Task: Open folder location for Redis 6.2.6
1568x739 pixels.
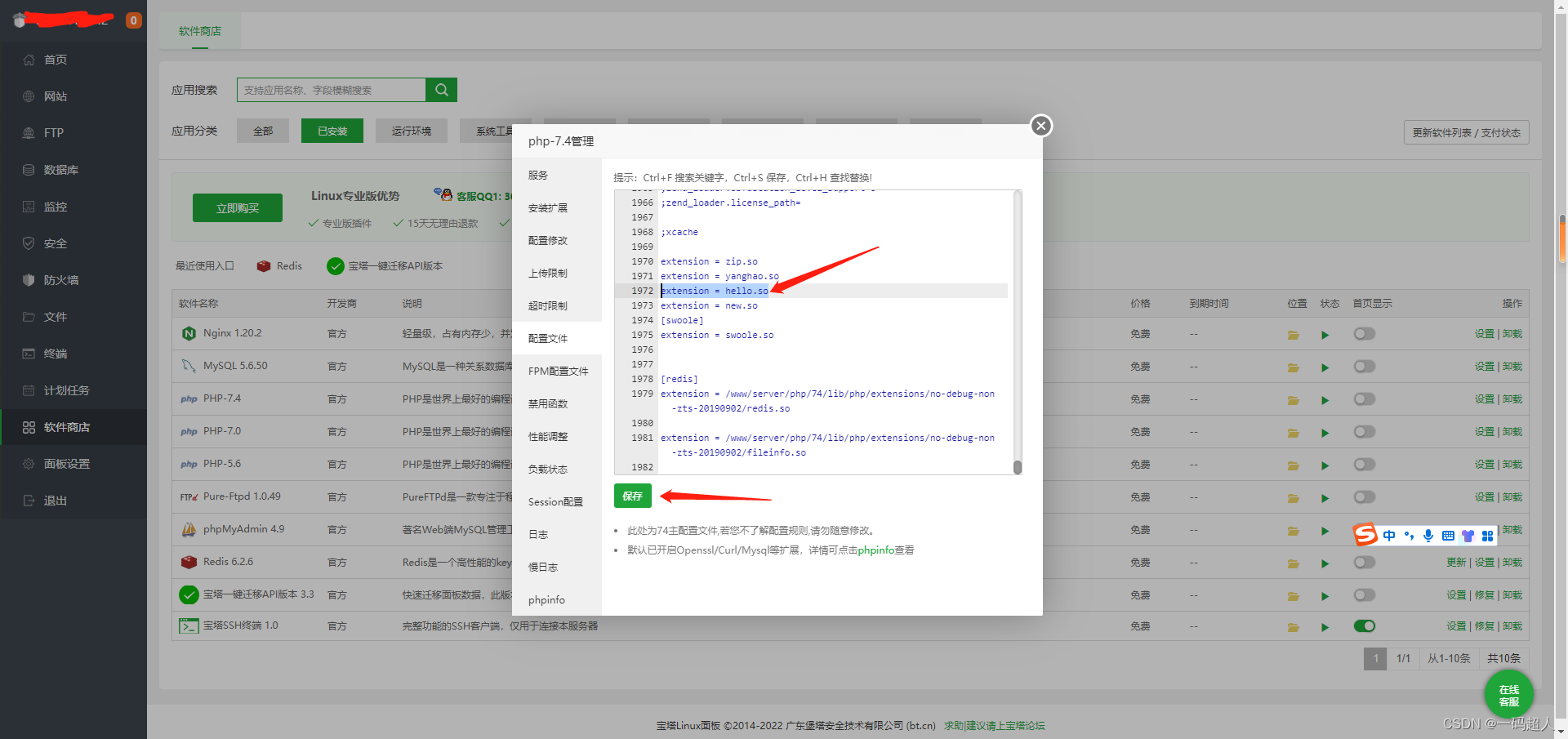Action: point(1294,563)
